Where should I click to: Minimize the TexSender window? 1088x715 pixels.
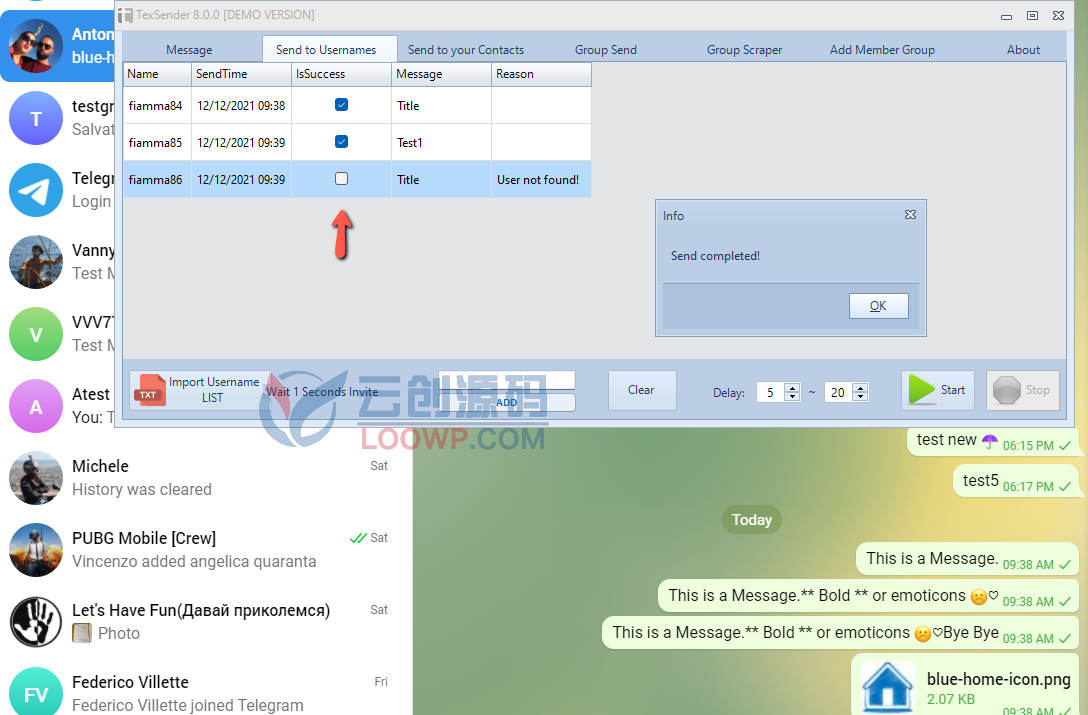tap(1006, 16)
